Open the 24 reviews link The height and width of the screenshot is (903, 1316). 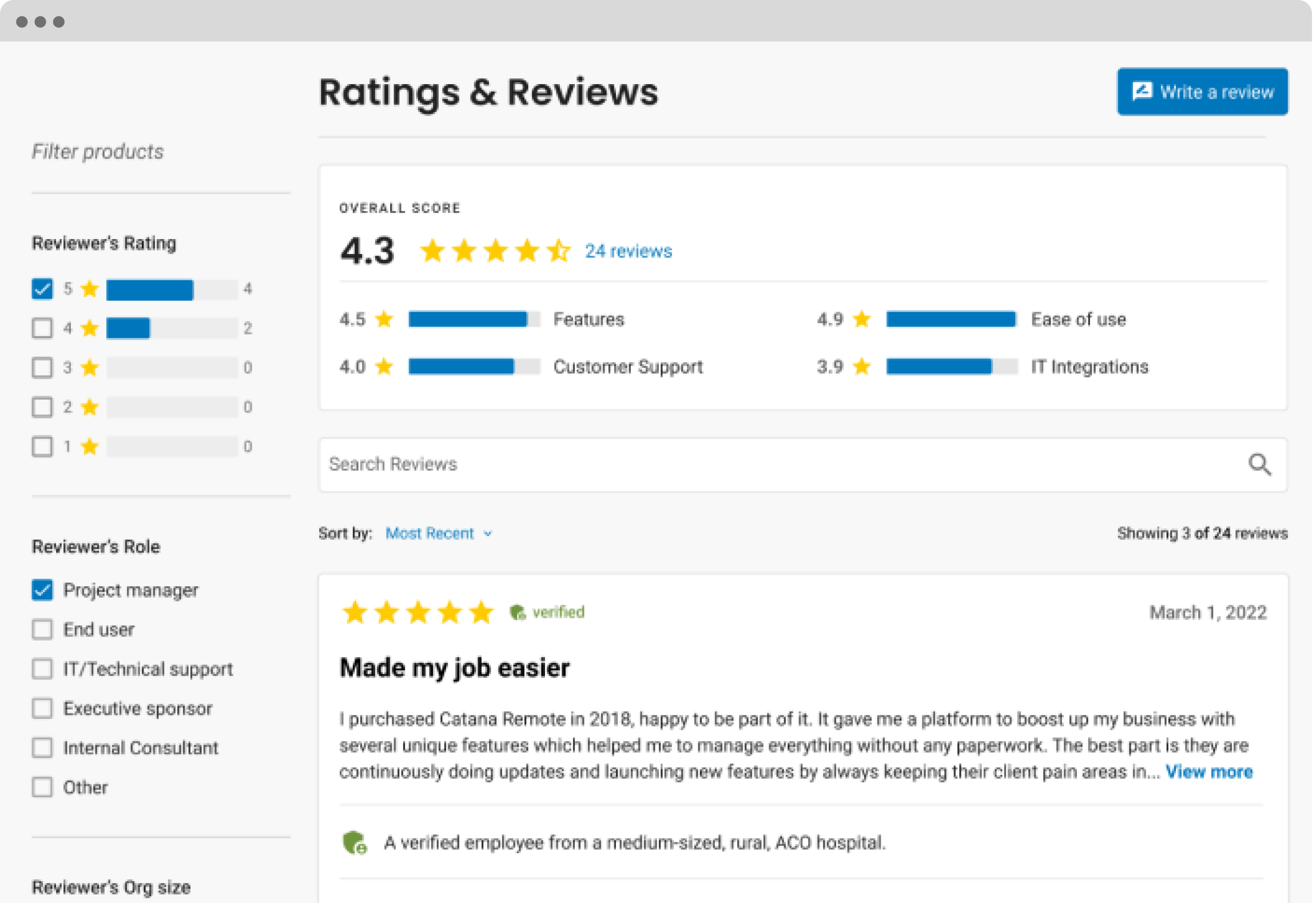[x=629, y=251]
